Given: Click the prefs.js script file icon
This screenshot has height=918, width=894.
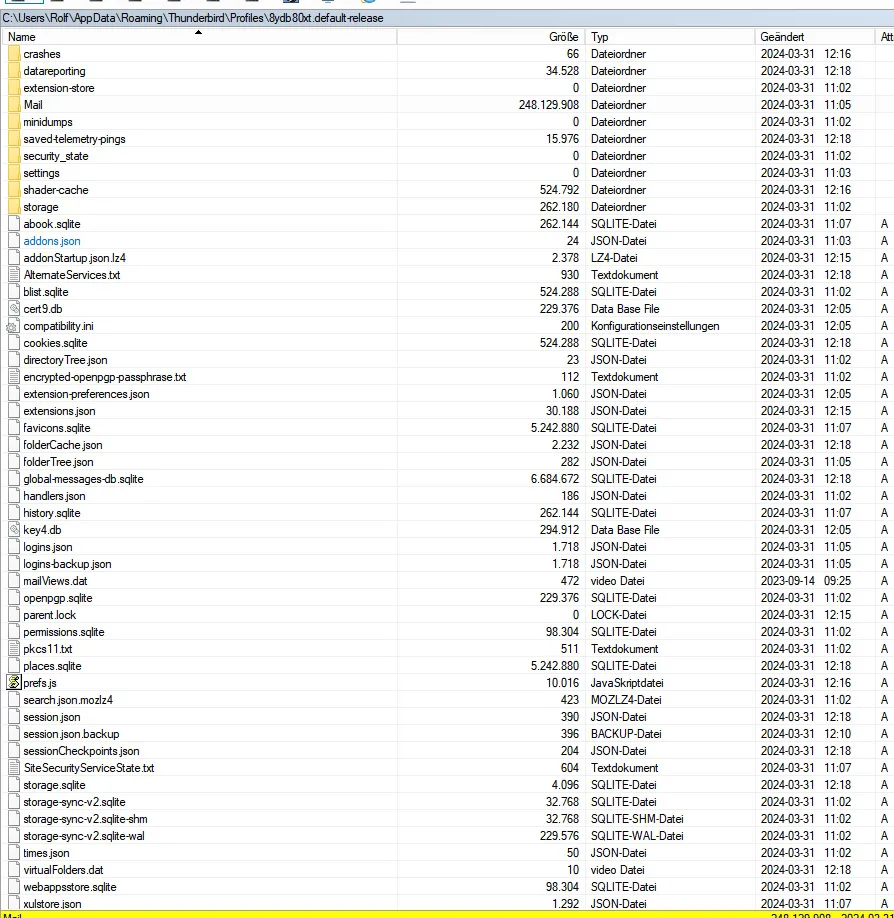Looking at the screenshot, I should 14,683.
